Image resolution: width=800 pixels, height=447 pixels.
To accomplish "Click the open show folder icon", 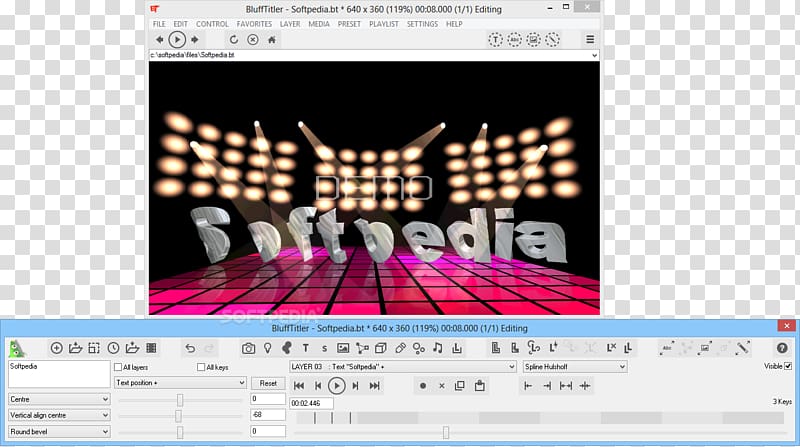I will point(76,348).
